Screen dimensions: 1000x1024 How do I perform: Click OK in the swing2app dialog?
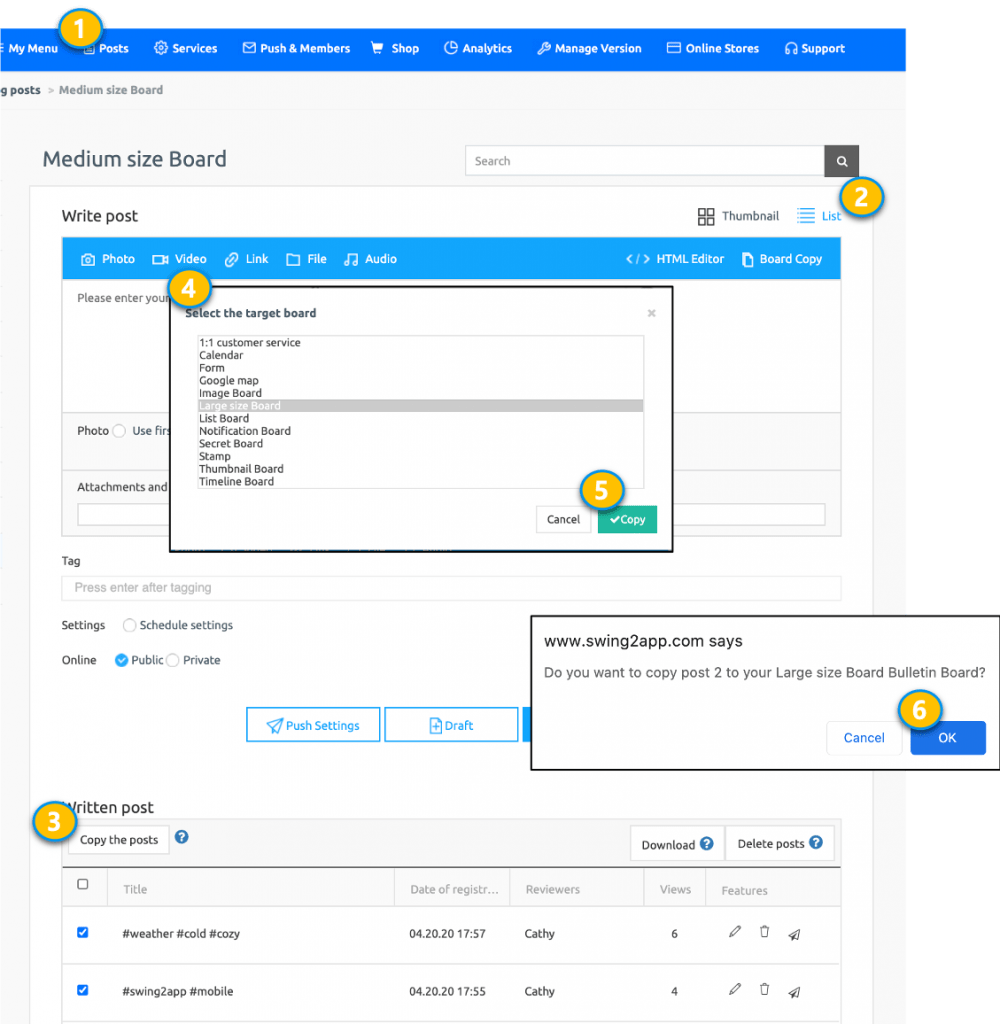tap(947, 737)
